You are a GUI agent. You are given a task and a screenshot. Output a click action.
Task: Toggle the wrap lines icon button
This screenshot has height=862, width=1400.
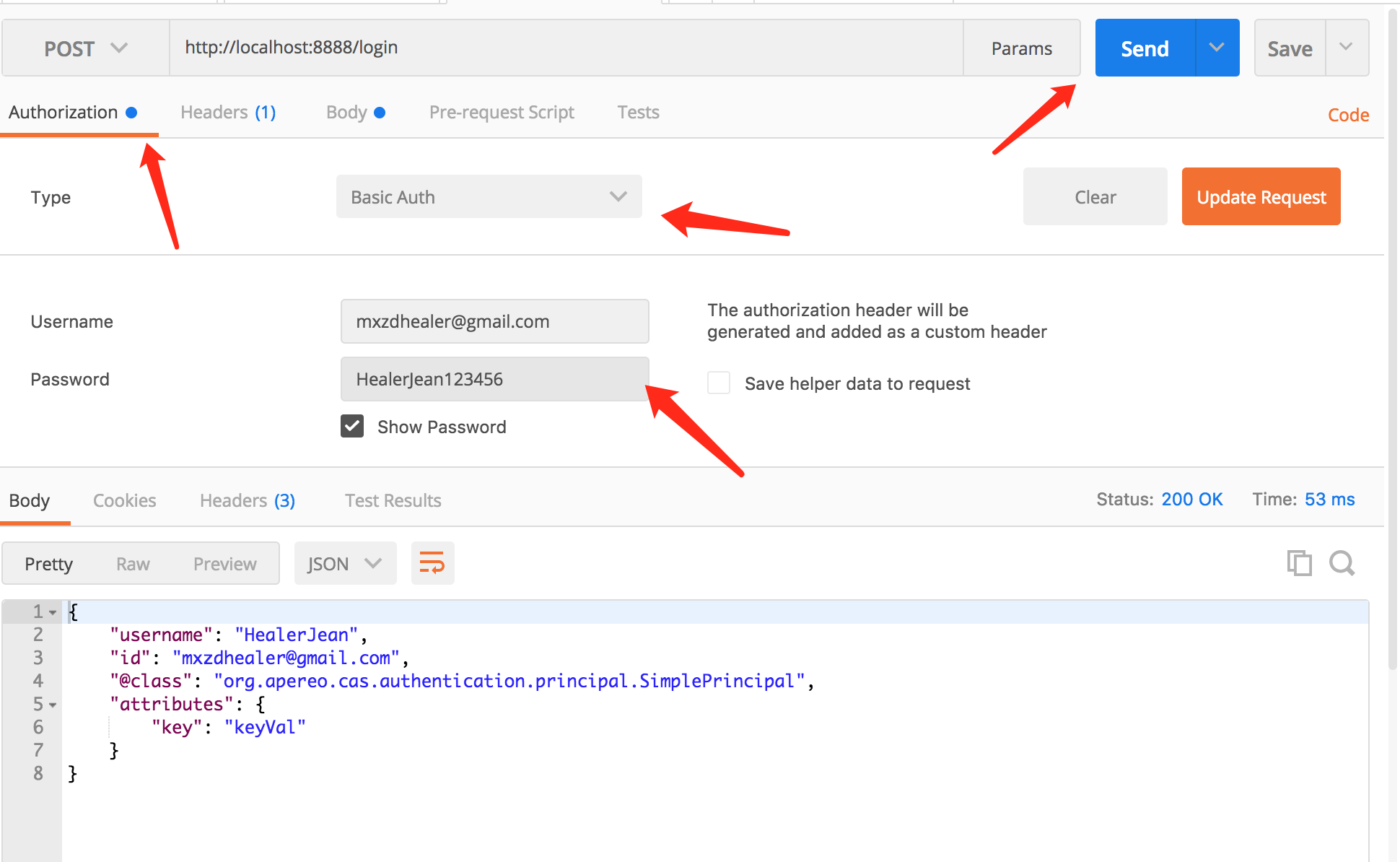(432, 563)
